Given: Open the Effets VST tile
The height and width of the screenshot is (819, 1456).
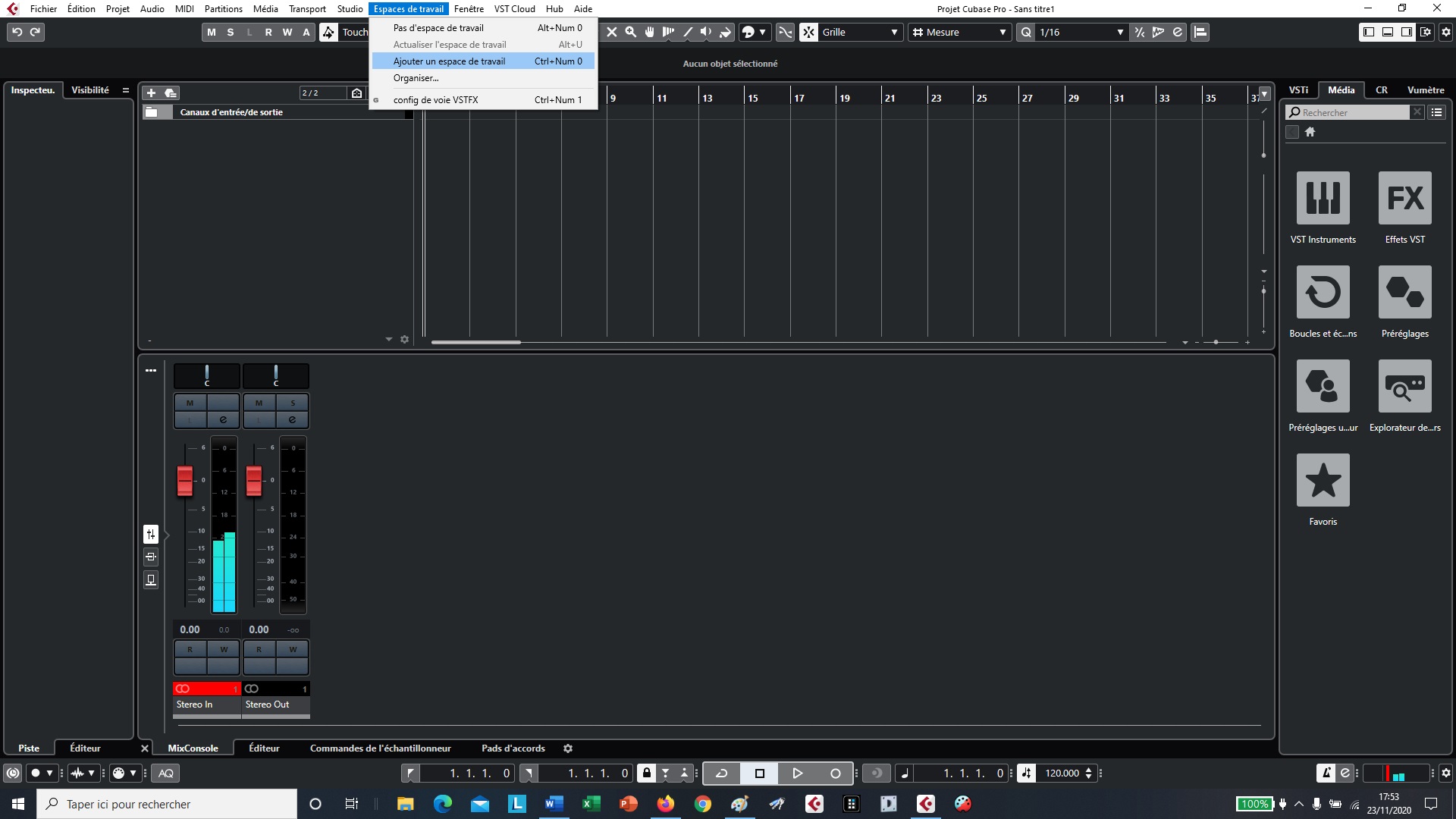Looking at the screenshot, I should pyautogui.click(x=1404, y=198).
